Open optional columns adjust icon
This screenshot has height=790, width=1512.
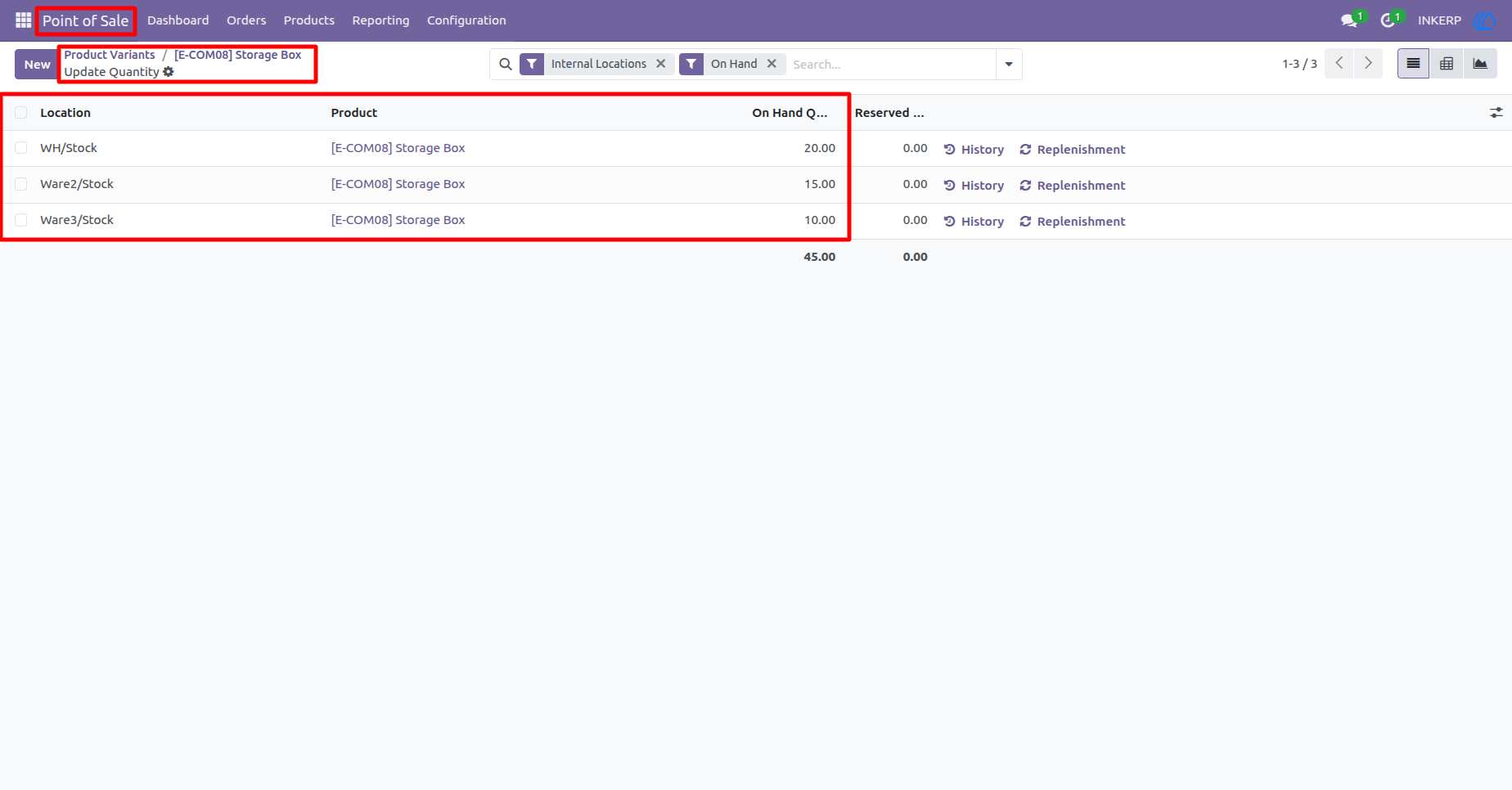pyautogui.click(x=1496, y=113)
